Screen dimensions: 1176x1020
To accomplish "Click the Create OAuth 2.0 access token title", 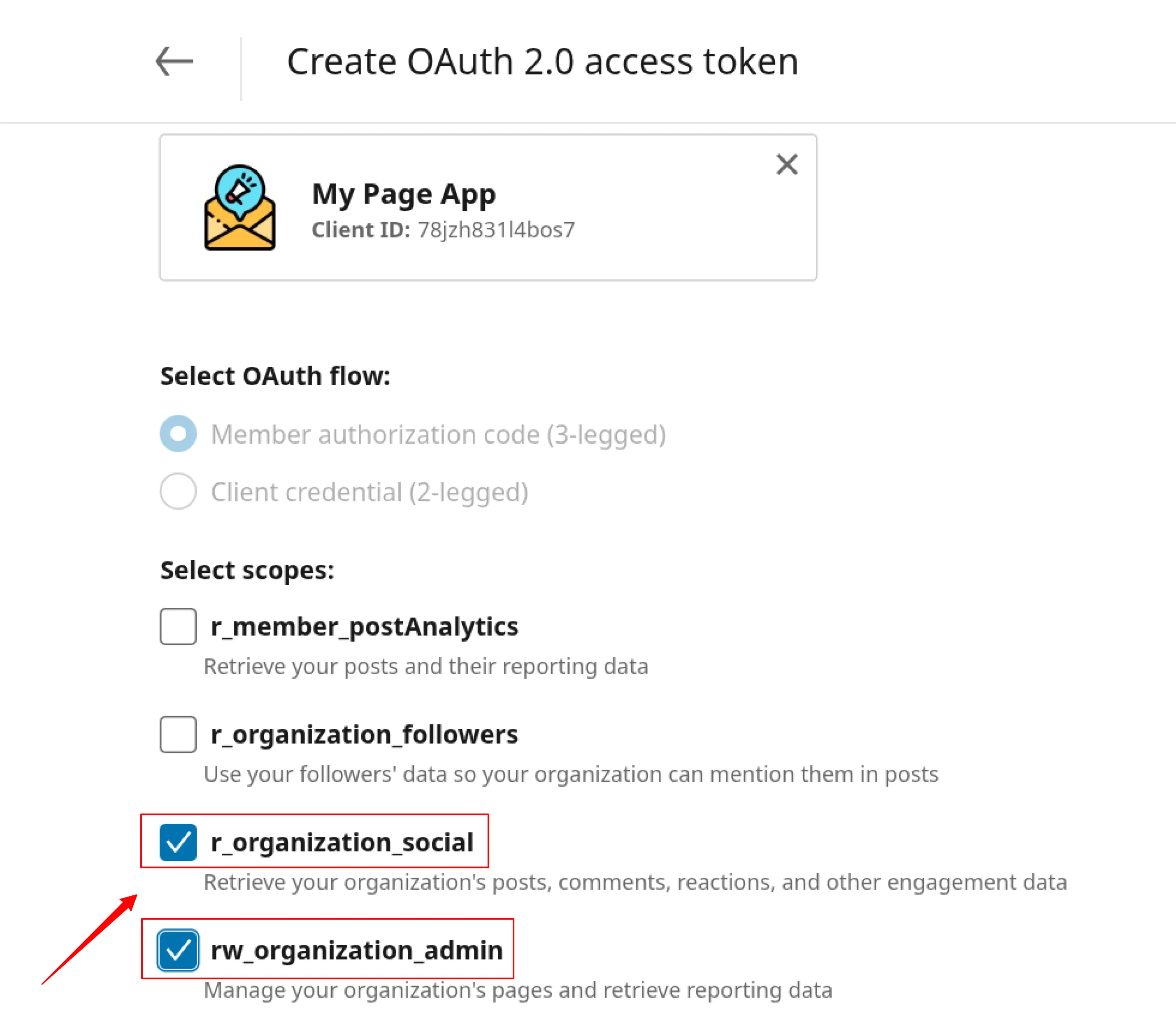I will [542, 61].
